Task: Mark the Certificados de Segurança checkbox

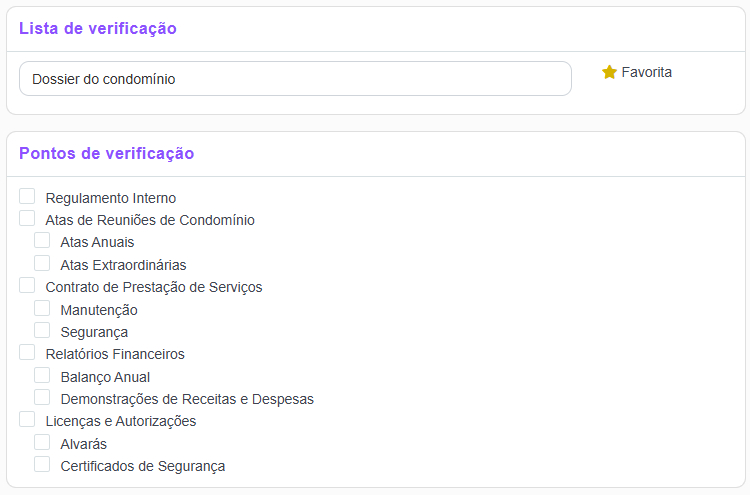Action: point(42,464)
